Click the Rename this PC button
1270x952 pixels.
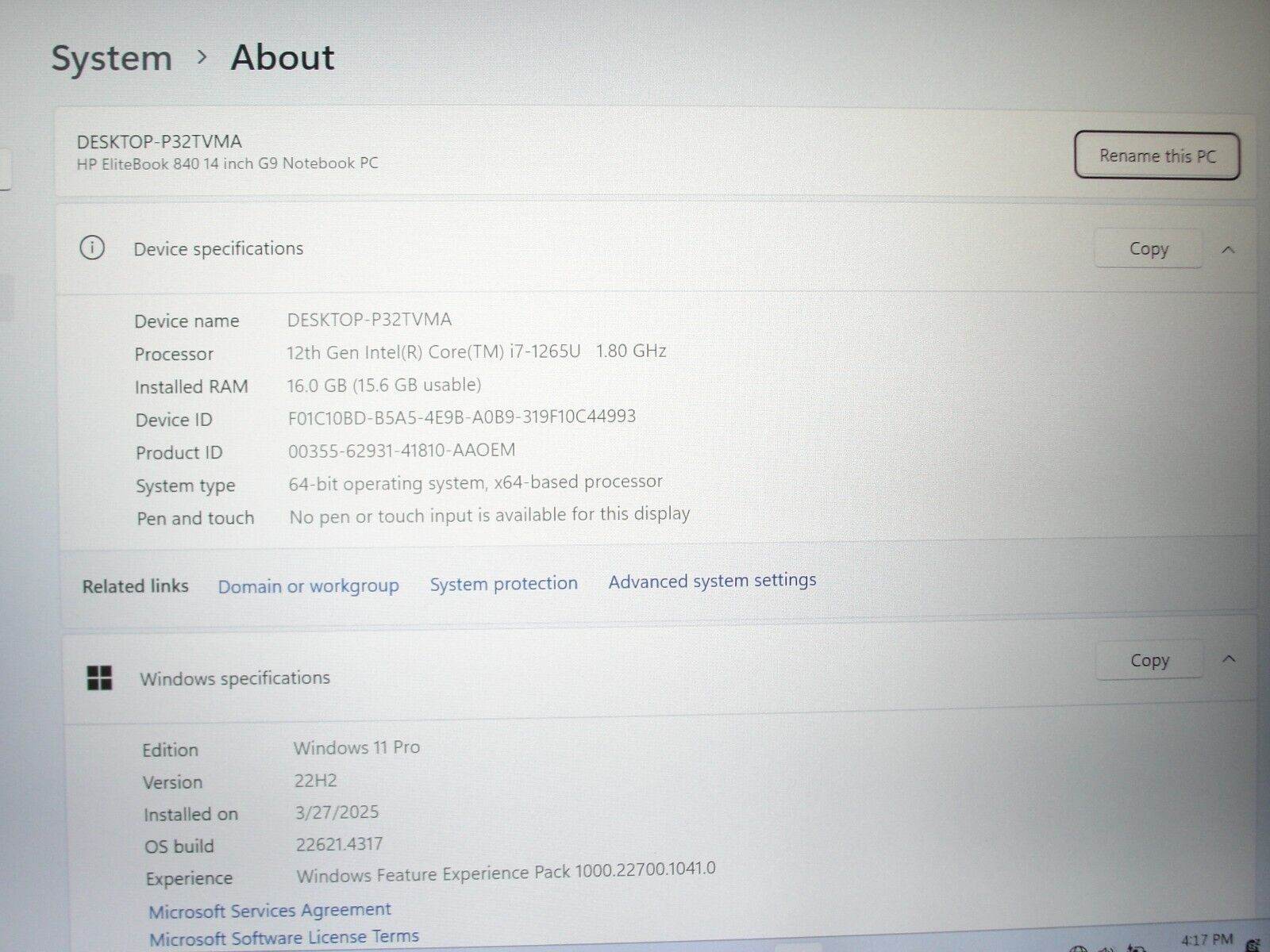click(x=1156, y=156)
